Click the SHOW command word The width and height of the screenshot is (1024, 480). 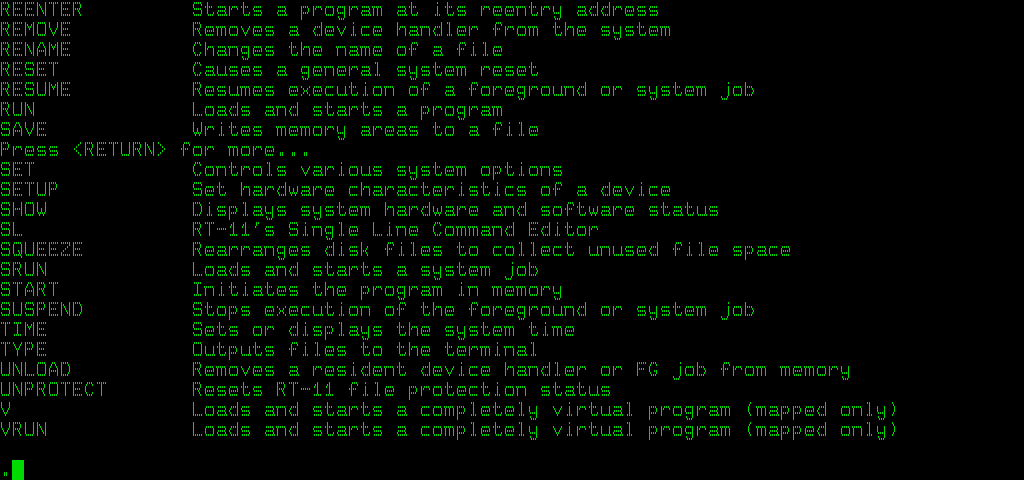pyautogui.click(x=23, y=210)
